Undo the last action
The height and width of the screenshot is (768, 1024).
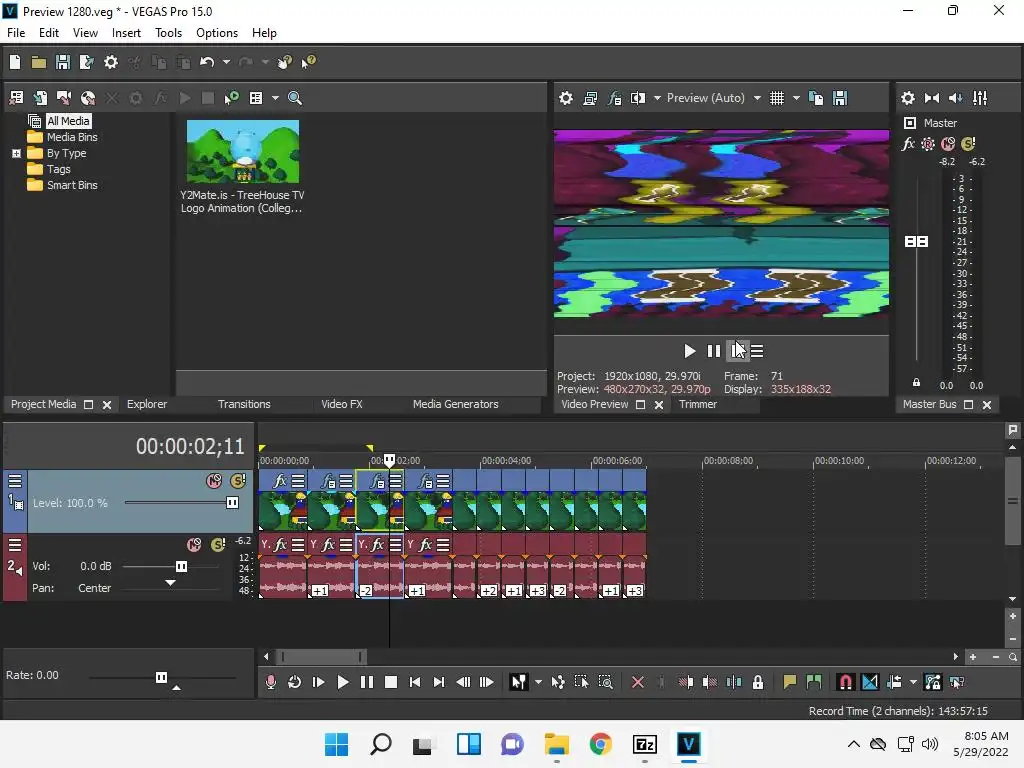(x=207, y=62)
